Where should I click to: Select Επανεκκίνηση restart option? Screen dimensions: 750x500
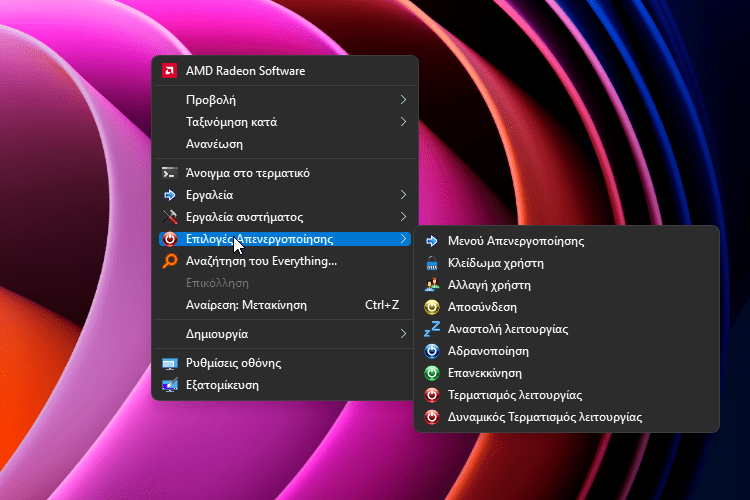tap(566, 373)
